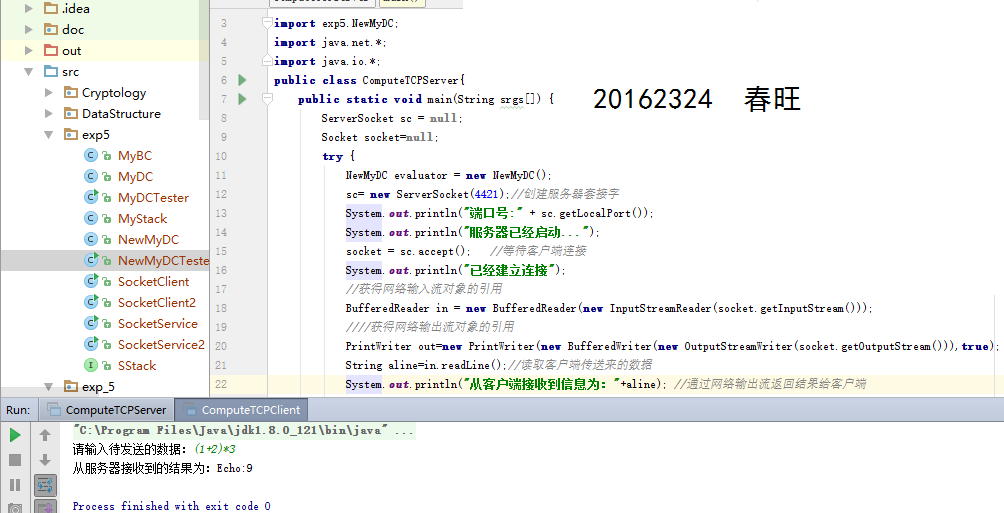Open MyBC class file
Screen dimensions: 1004x513
pos(134,156)
